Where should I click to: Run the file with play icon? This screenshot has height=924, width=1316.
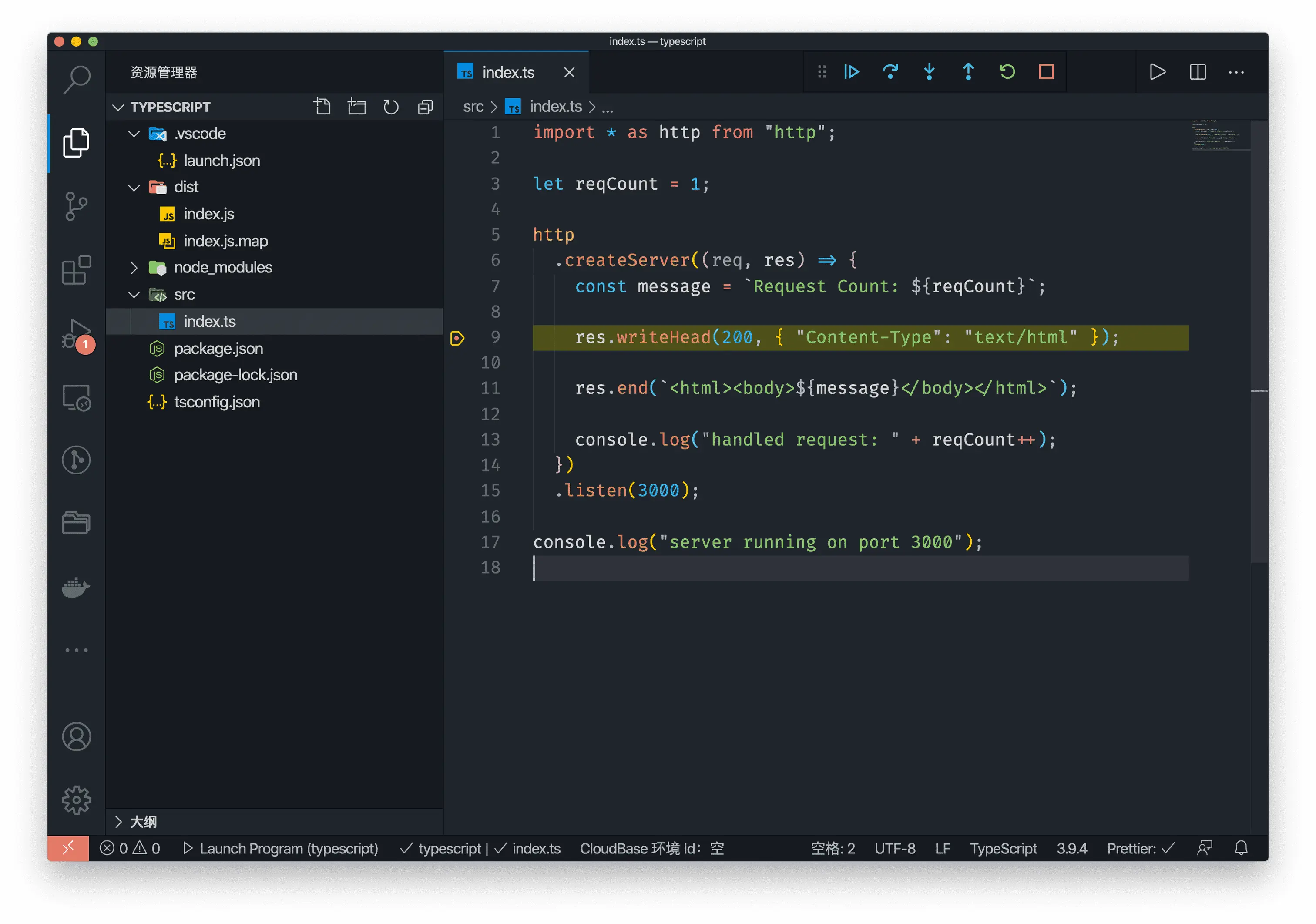1157,72
